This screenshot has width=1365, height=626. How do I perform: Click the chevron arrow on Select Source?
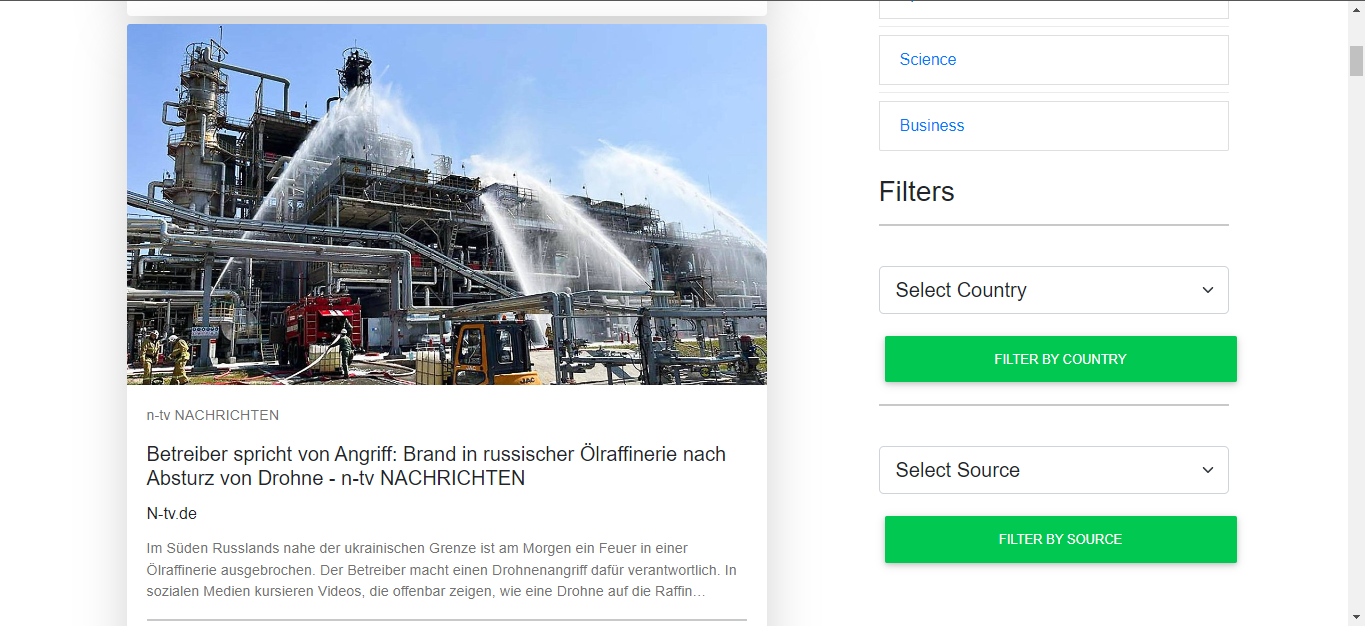1208,470
